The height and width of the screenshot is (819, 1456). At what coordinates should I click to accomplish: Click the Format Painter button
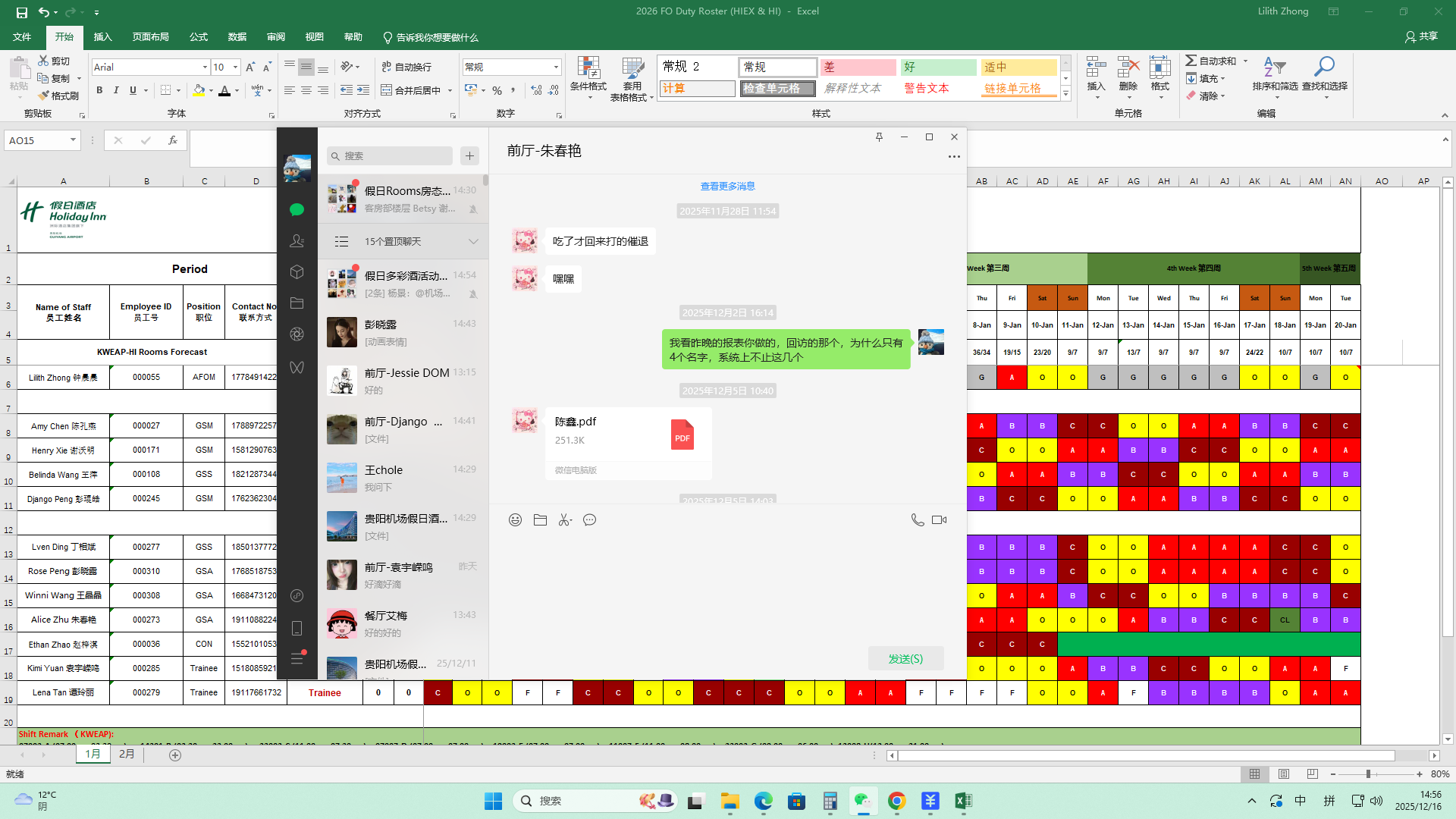[x=59, y=96]
